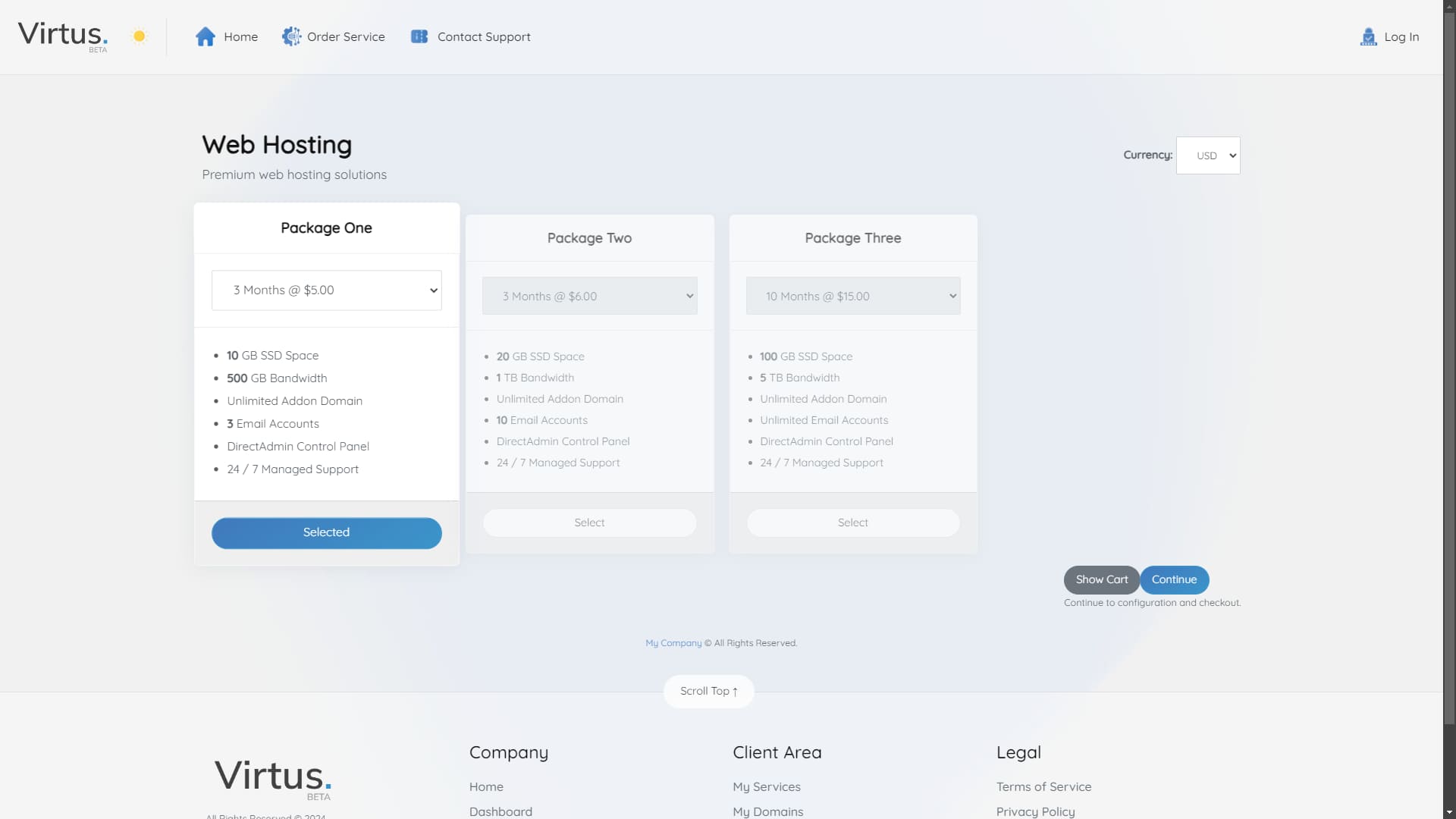This screenshot has width=1456, height=819.
Task: Click the Virtus logo in header
Action: [63, 36]
